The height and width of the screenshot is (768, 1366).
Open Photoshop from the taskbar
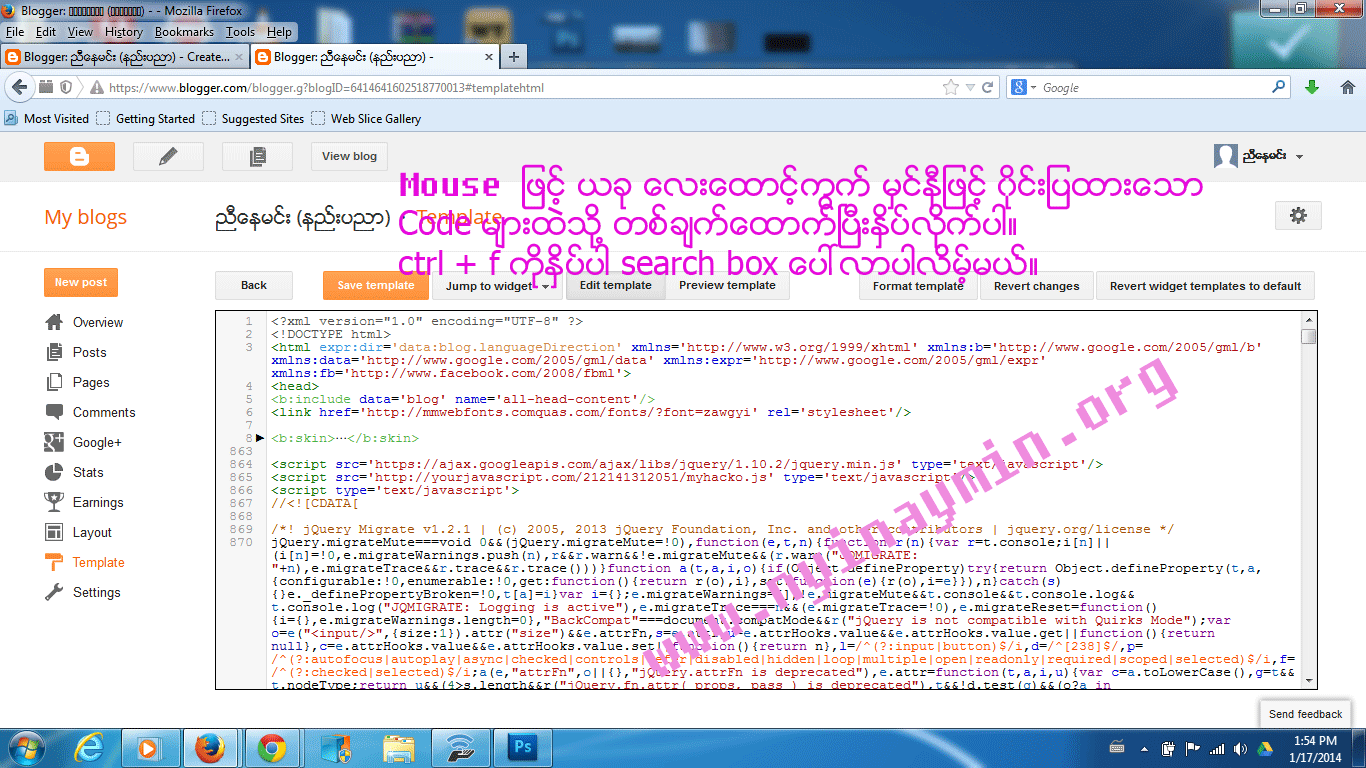(x=523, y=747)
